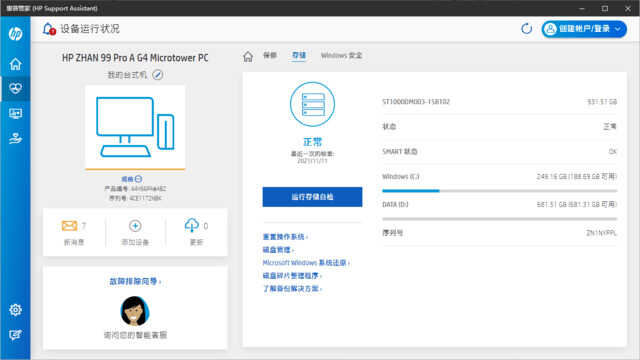The image size is (640, 360).
Task: Click the desktop PC illustration
Action: click(x=135, y=127)
